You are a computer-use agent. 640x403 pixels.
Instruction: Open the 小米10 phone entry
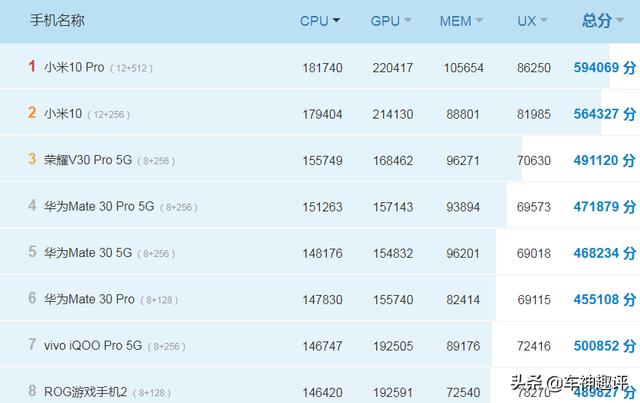tap(64, 114)
